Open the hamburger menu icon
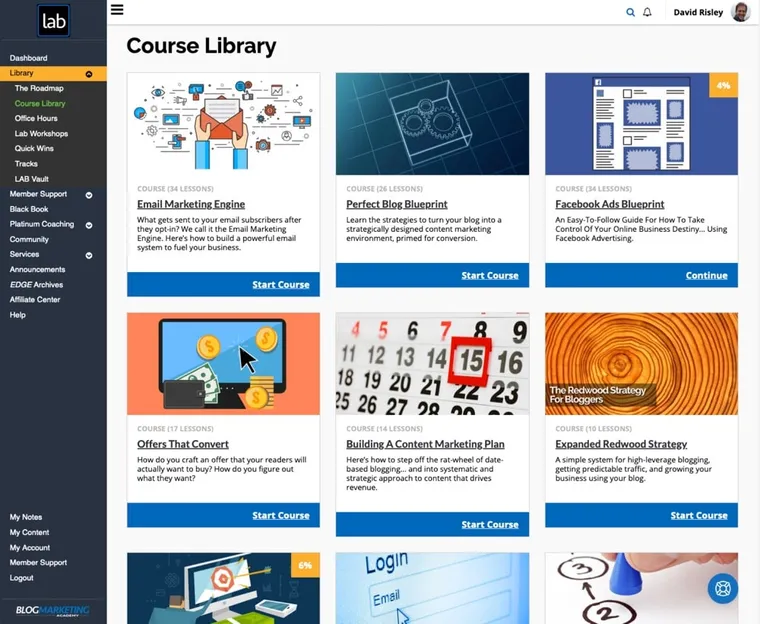Viewport: 760px width, 624px height. (x=117, y=10)
